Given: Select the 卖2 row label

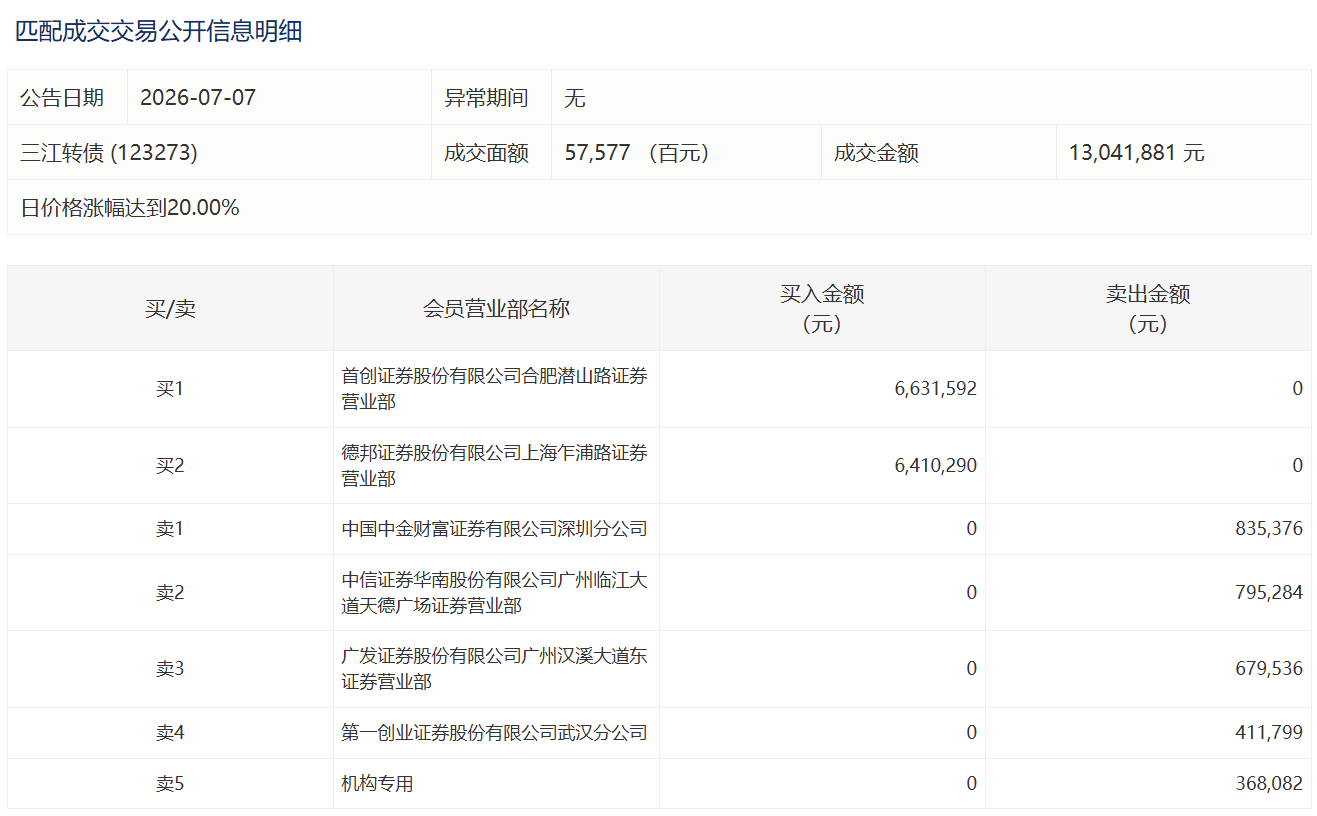Looking at the screenshot, I should click(x=170, y=593).
